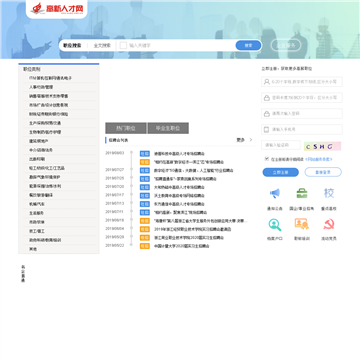Click the blue 立即注册 register button
The width and height of the screenshot is (360, 360).
point(281,172)
